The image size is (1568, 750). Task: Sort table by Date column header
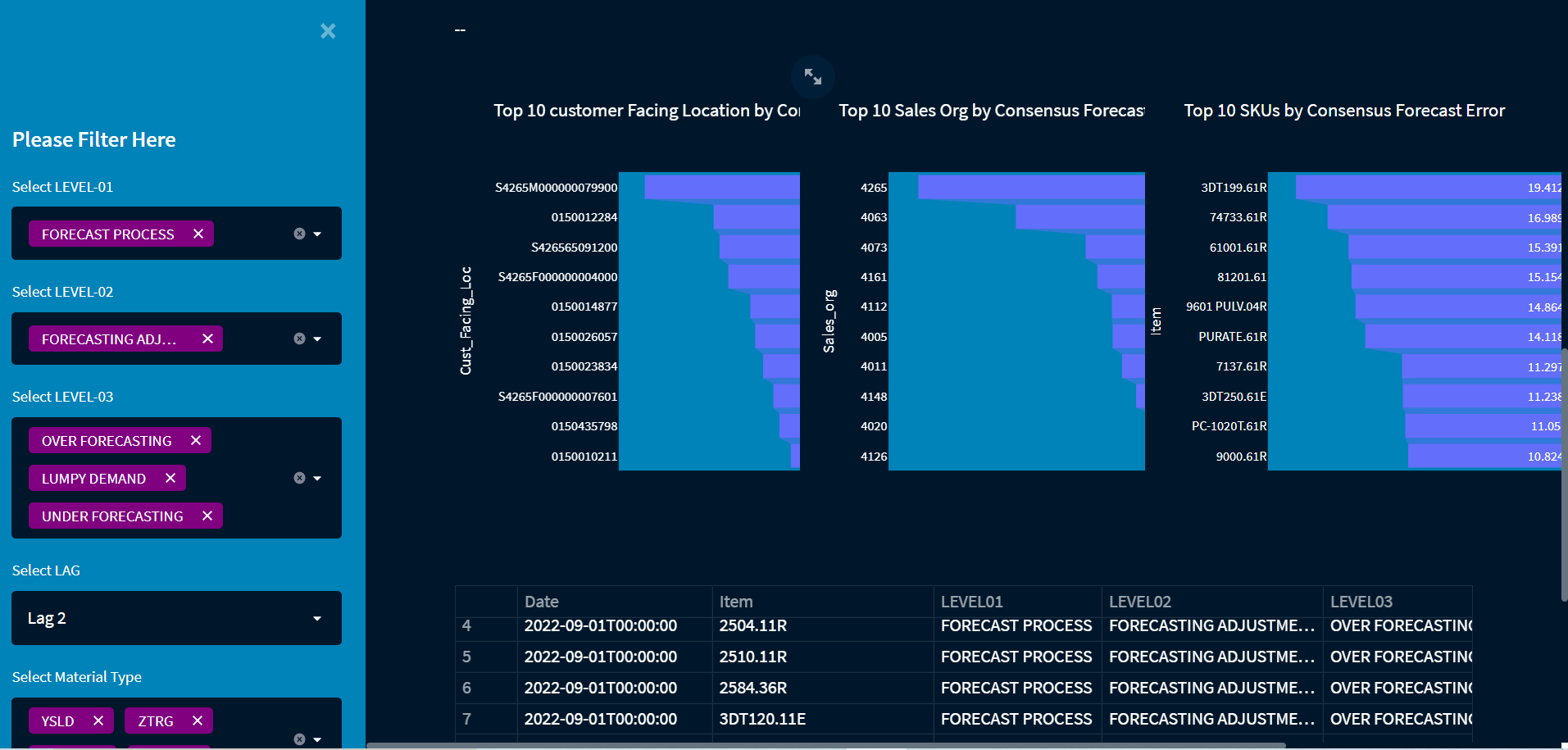pyautogui.click(x=615, y=602)
